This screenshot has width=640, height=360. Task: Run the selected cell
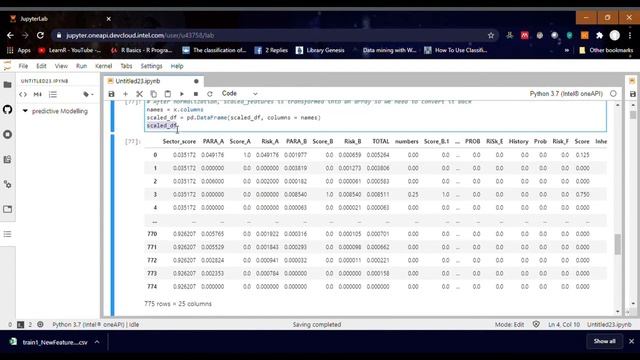coord(182,94)
